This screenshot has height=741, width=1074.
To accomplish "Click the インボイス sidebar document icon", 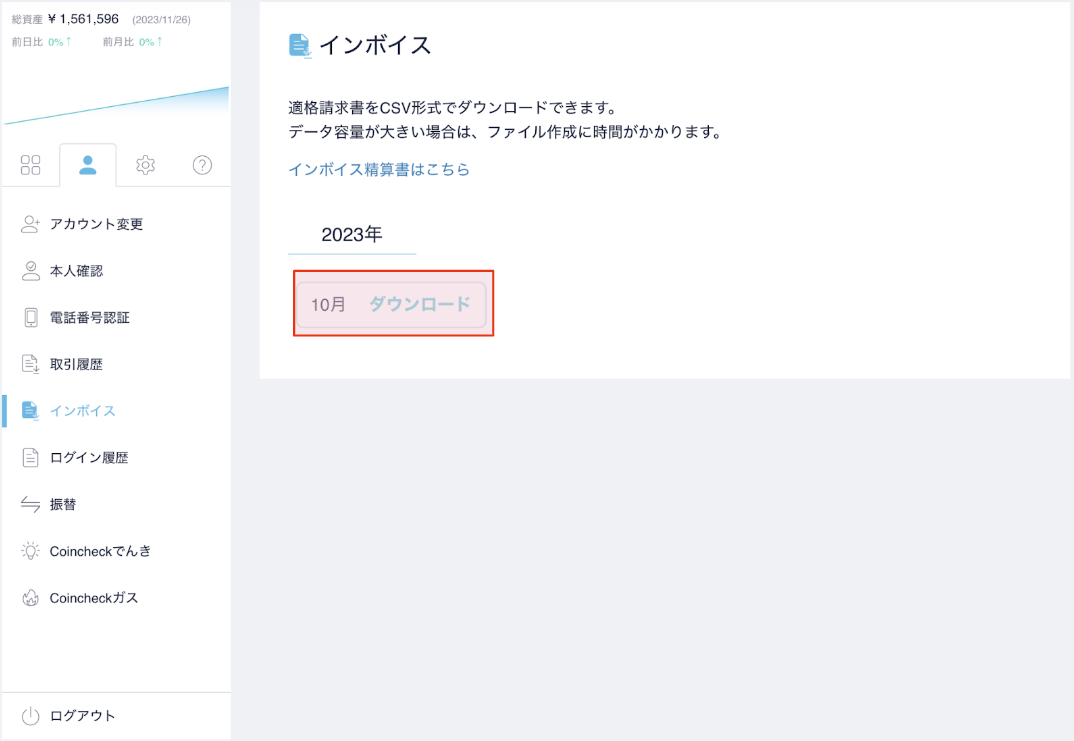I will (x=31, y=411).
